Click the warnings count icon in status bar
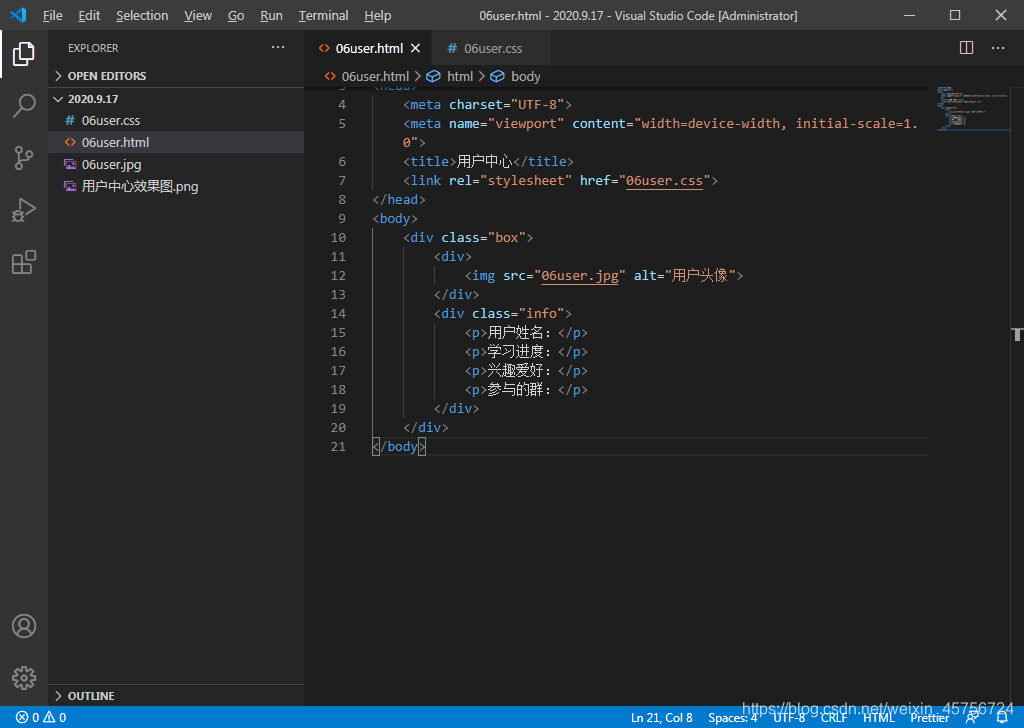This screenshot has height=728, width=1024. coord(50,718)
